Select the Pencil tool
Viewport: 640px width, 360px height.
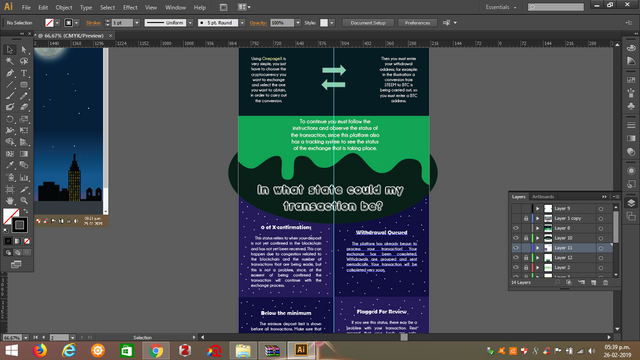tap(24, 96)
